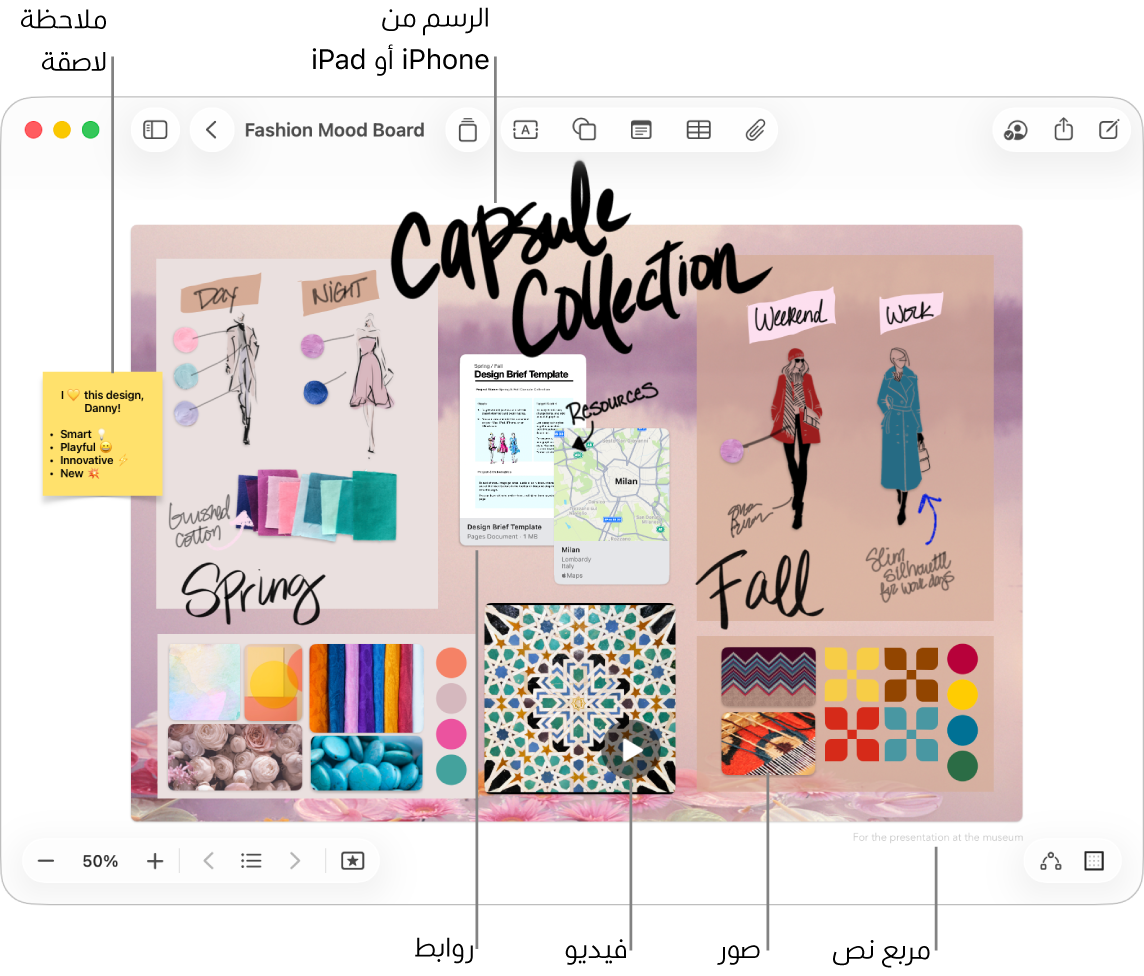Go forward with the right chevron

295,860
